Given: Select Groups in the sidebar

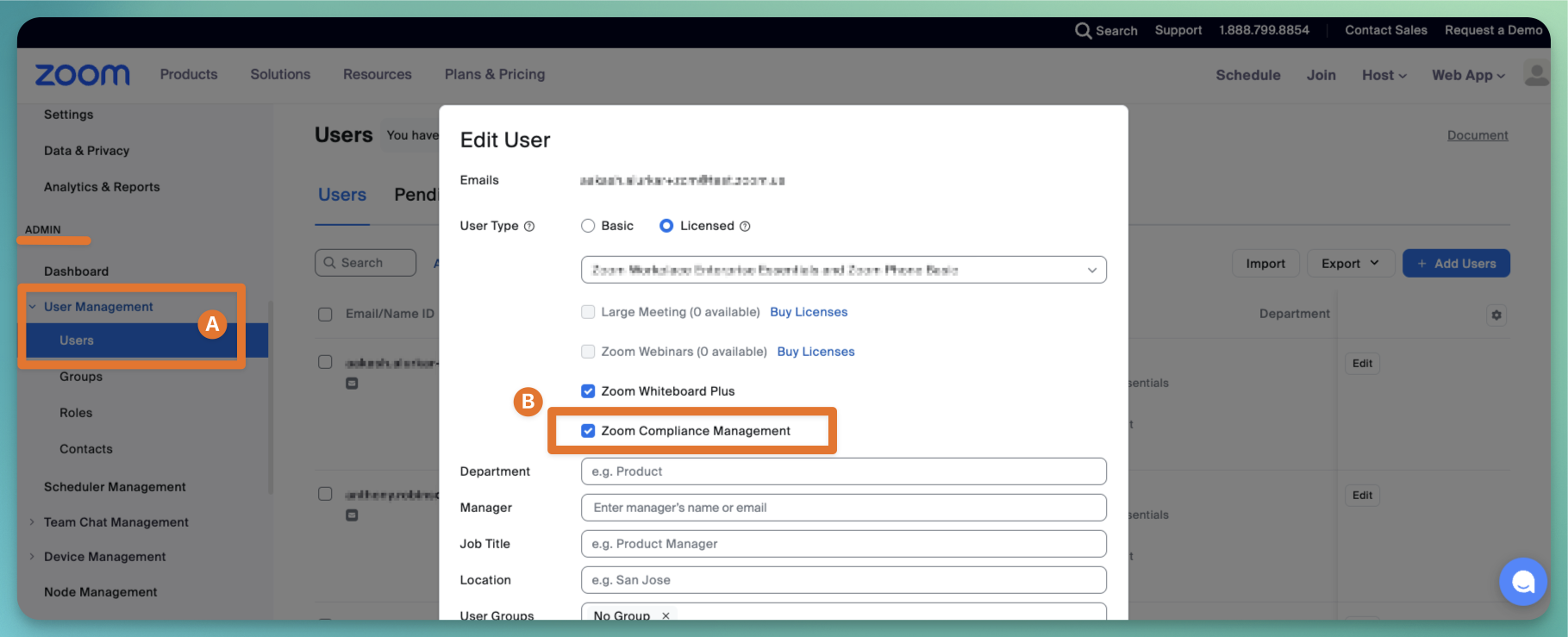Looking at the screenshot, I should click(81, 377).
